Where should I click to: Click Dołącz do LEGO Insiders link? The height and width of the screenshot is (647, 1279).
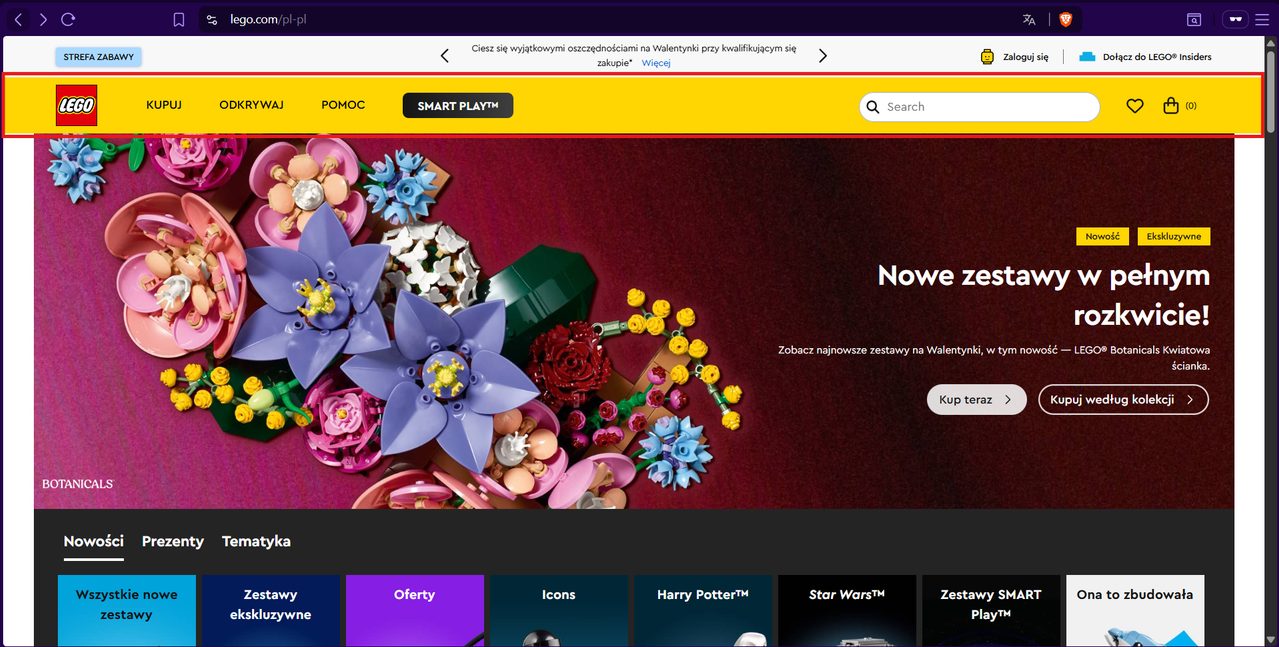(x=1157, y=57)
